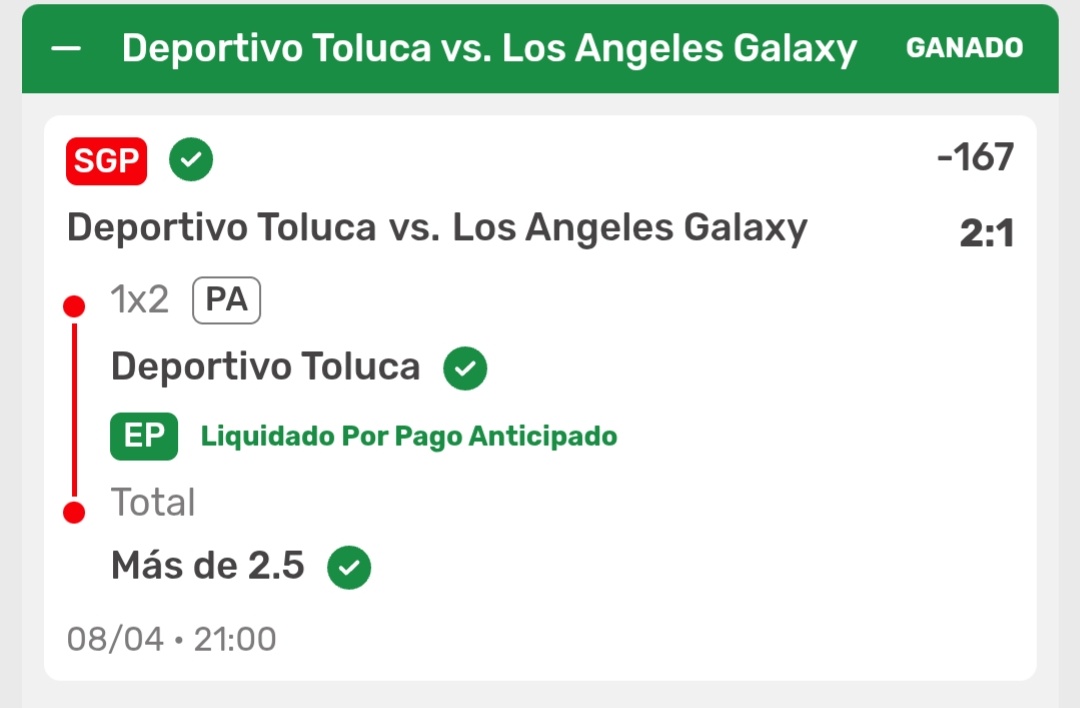
Task: Tap the PA outlined badge
Action: 227,300
